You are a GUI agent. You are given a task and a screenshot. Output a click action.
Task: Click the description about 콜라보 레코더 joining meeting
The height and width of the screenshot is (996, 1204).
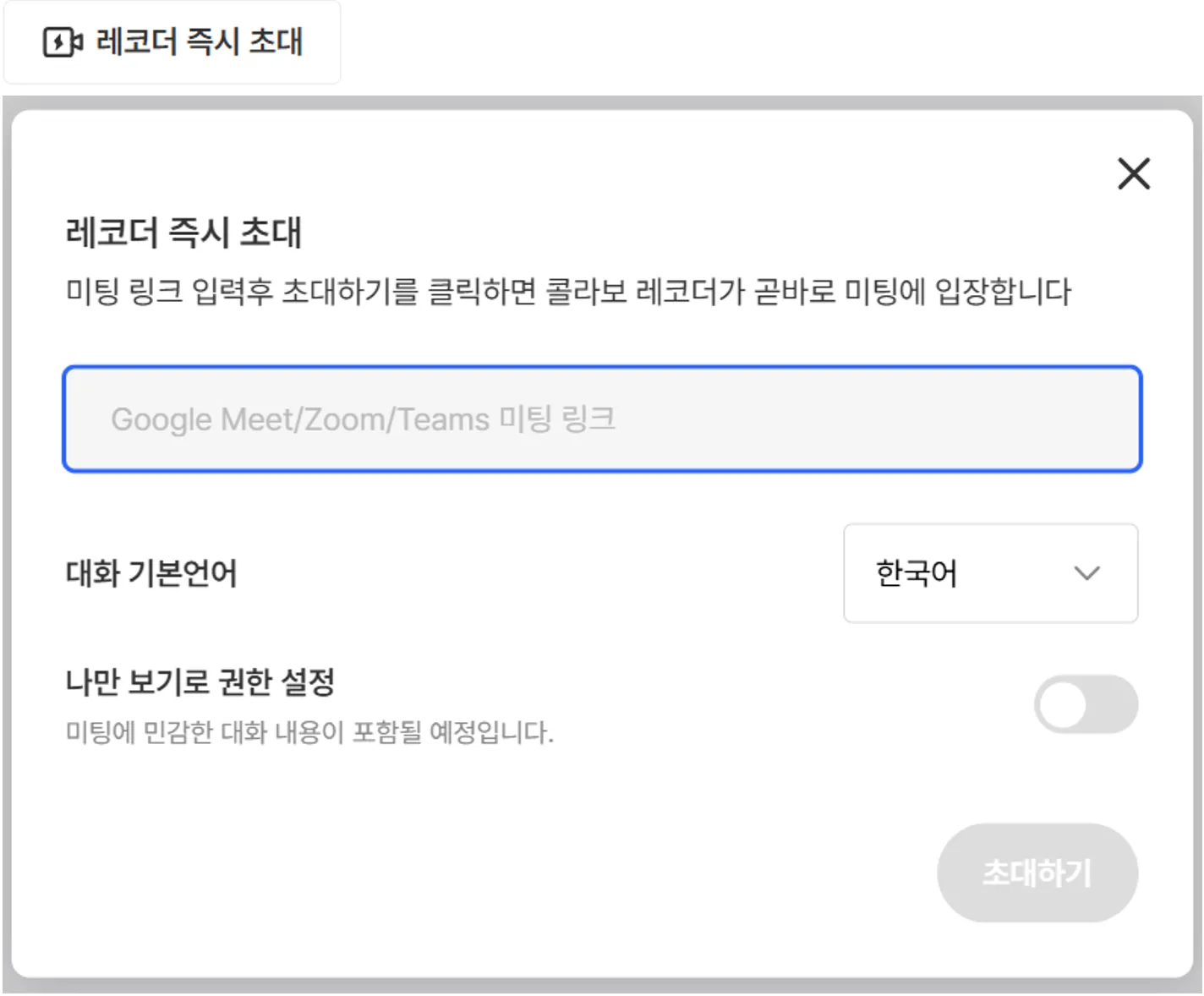pyautogui.click(x=568, y=292)
